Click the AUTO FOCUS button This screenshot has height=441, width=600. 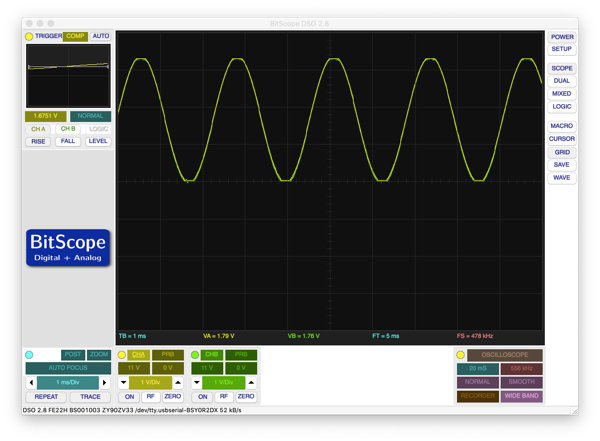click(68, 368)
